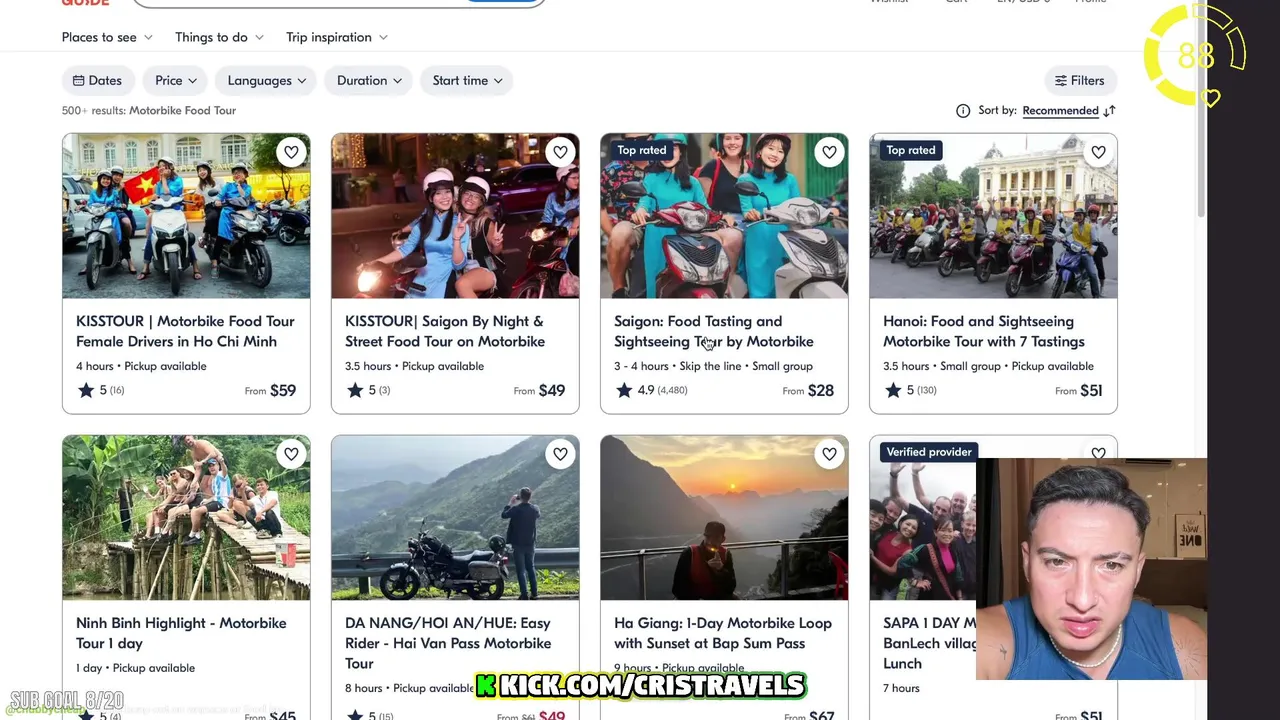Screen dimensions: 1280x720
Task: Open the Dates filter
Action: point(97,81)
